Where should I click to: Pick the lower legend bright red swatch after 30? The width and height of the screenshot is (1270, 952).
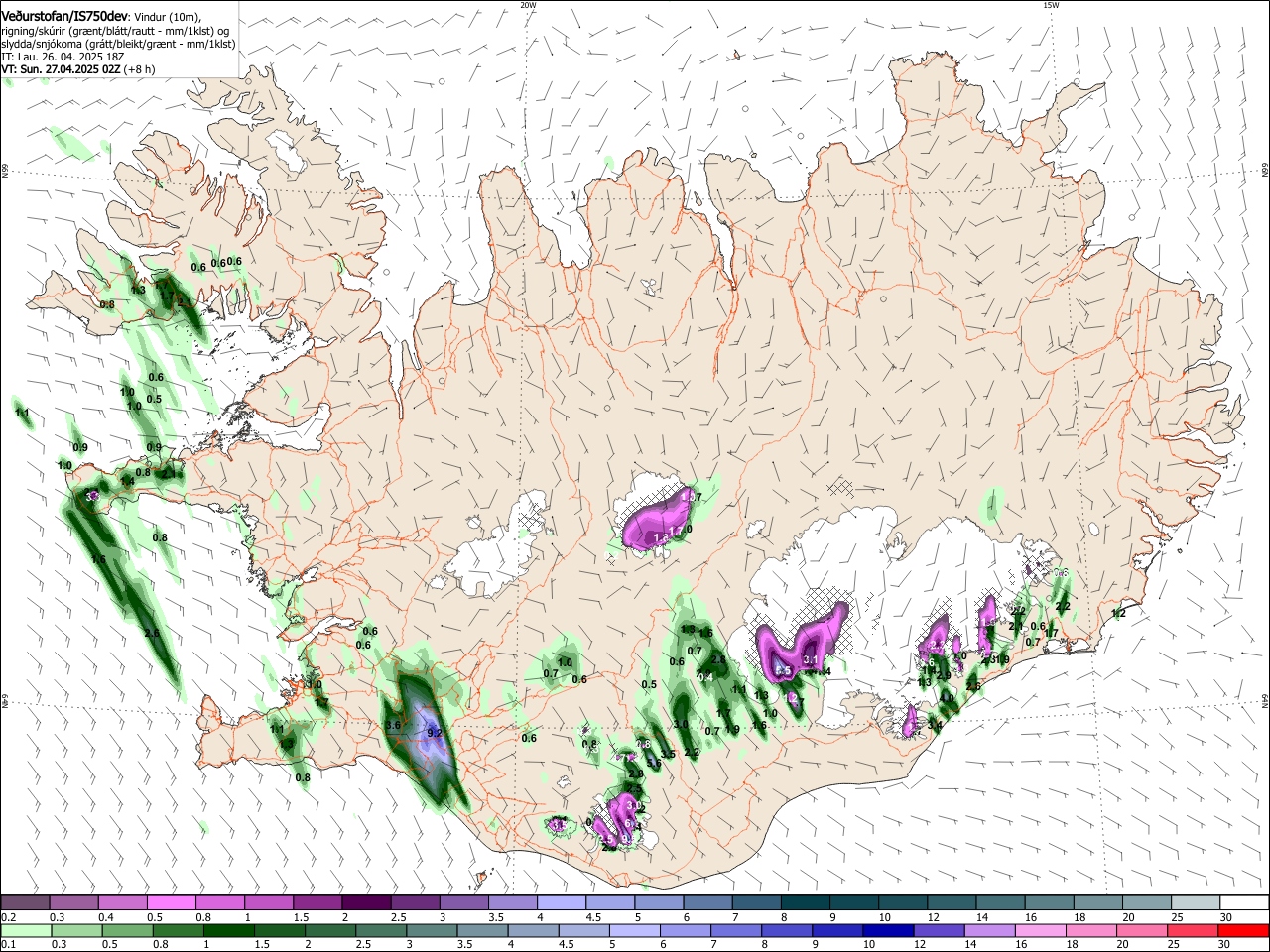pyautogui.click(x=1244, y=930)
